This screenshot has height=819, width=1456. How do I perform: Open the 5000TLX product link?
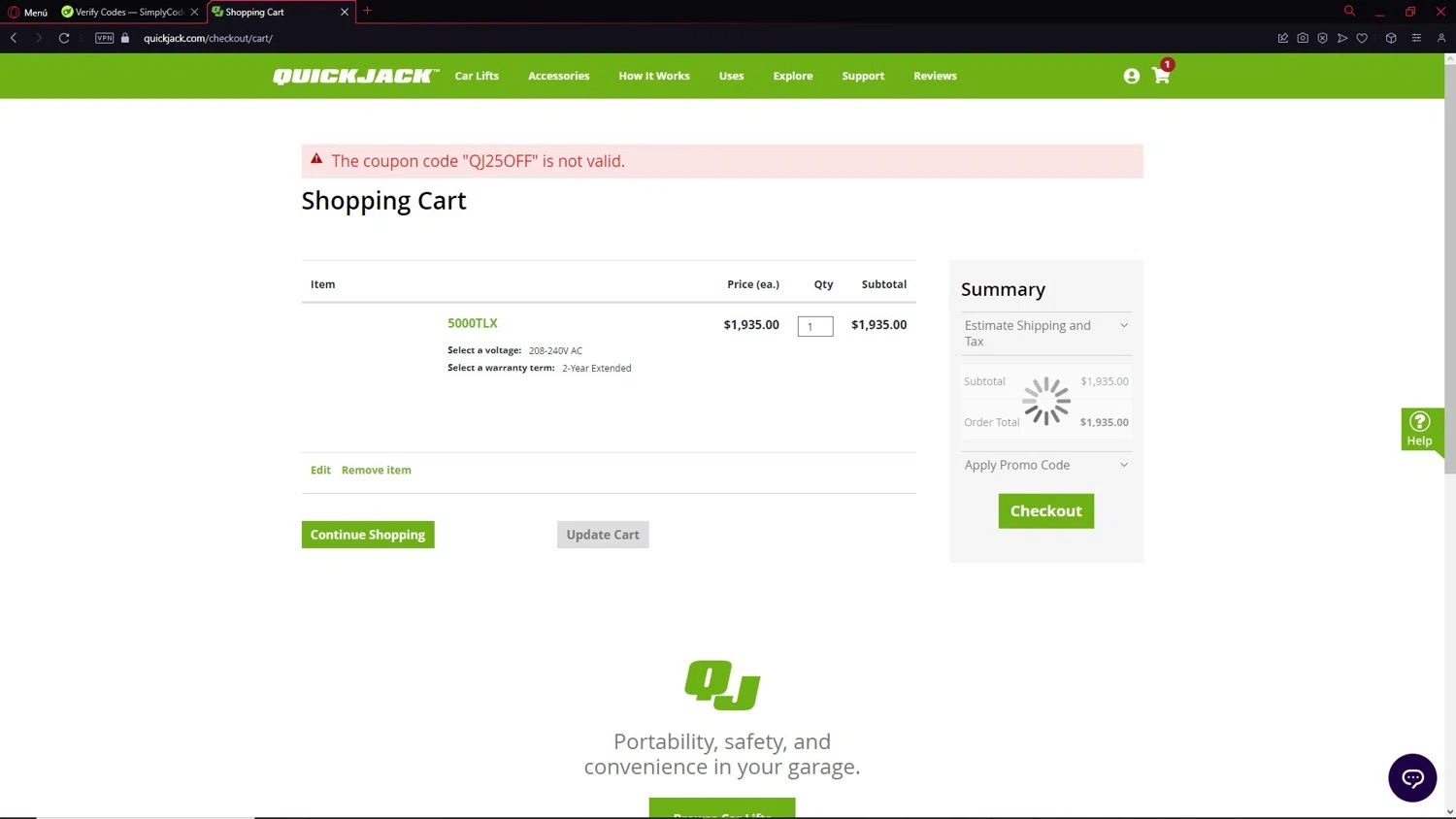pyautogui.click(x=473, y=323)
